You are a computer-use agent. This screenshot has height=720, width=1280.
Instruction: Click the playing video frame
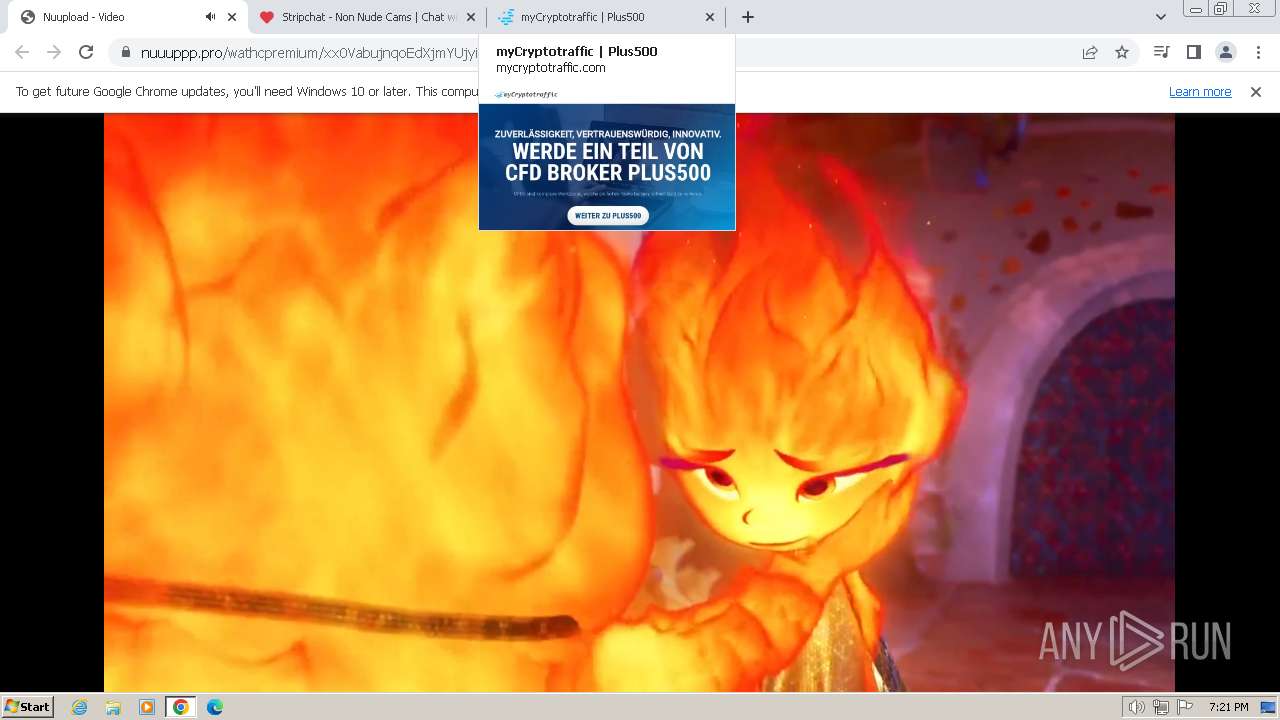click(x=639, y=402)
